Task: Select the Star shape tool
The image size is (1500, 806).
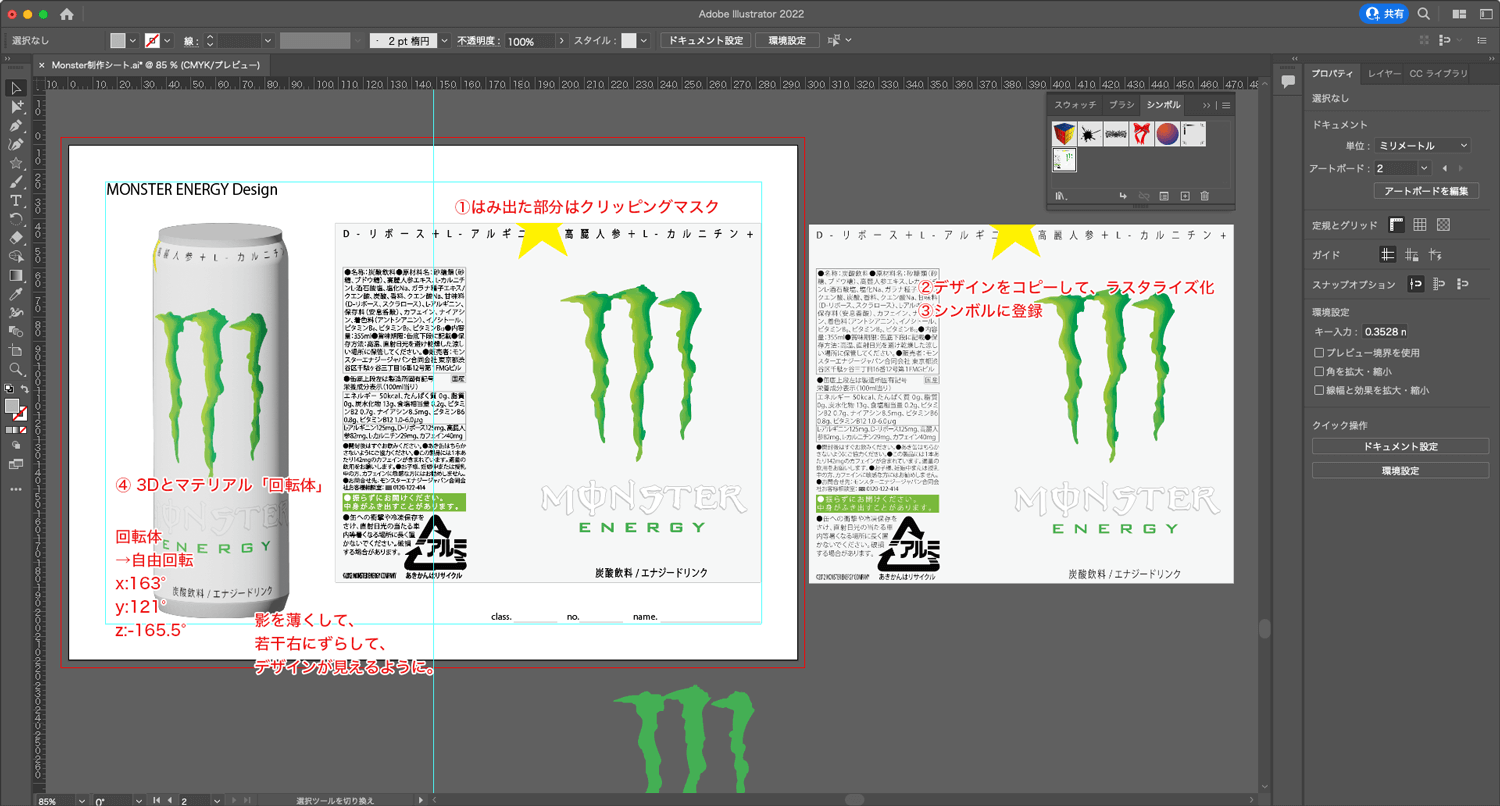Action: (x=16, y=163)
